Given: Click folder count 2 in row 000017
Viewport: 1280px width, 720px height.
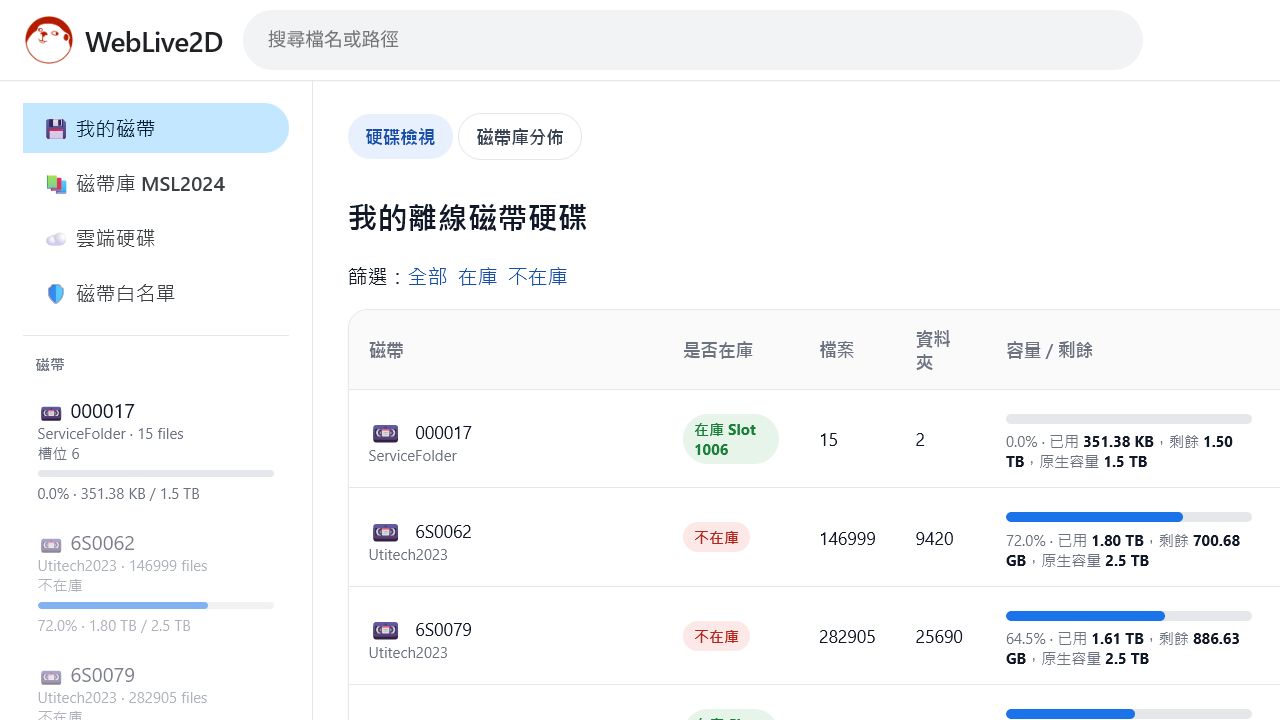Looking at the screenshot, I should 920,440.
